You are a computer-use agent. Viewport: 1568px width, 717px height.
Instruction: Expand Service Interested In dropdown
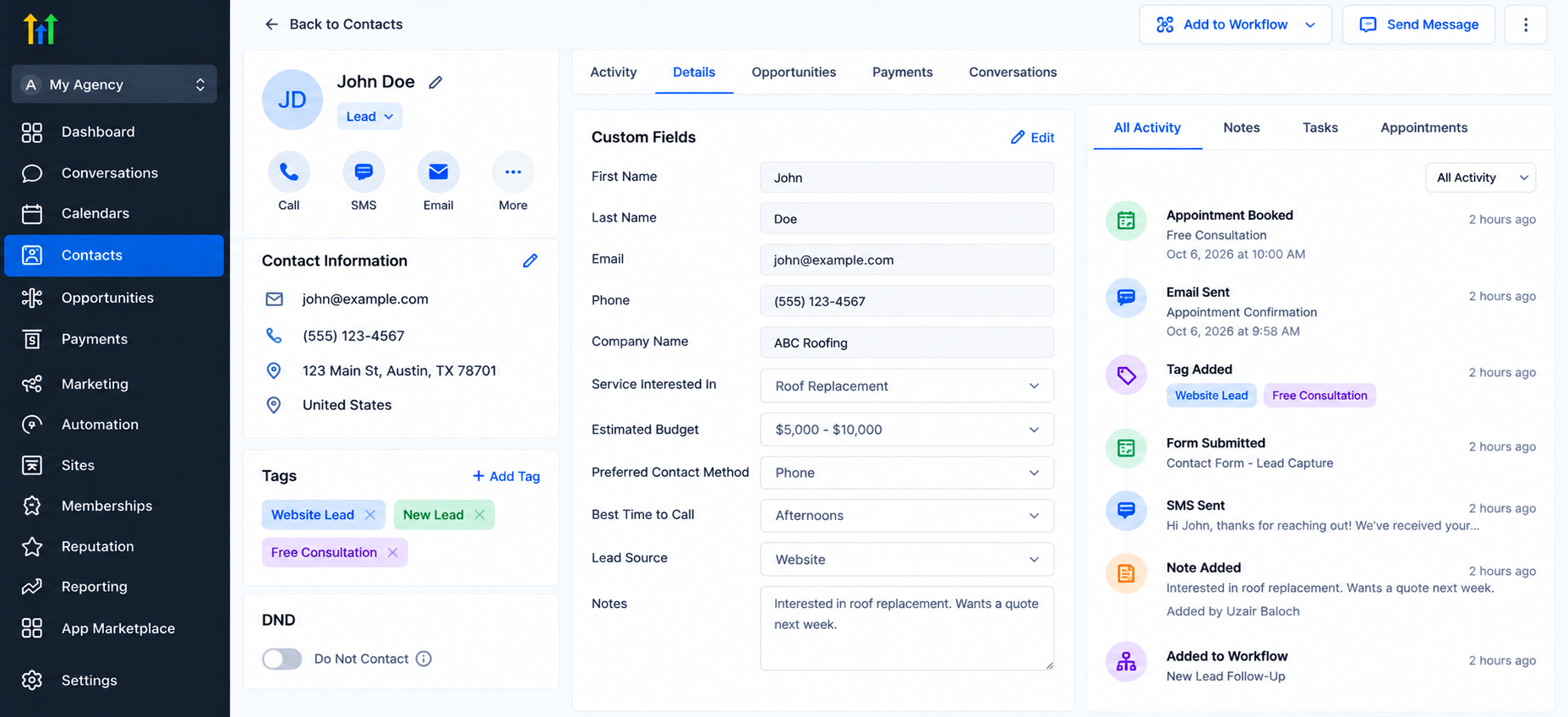click(x=907, y=386)
